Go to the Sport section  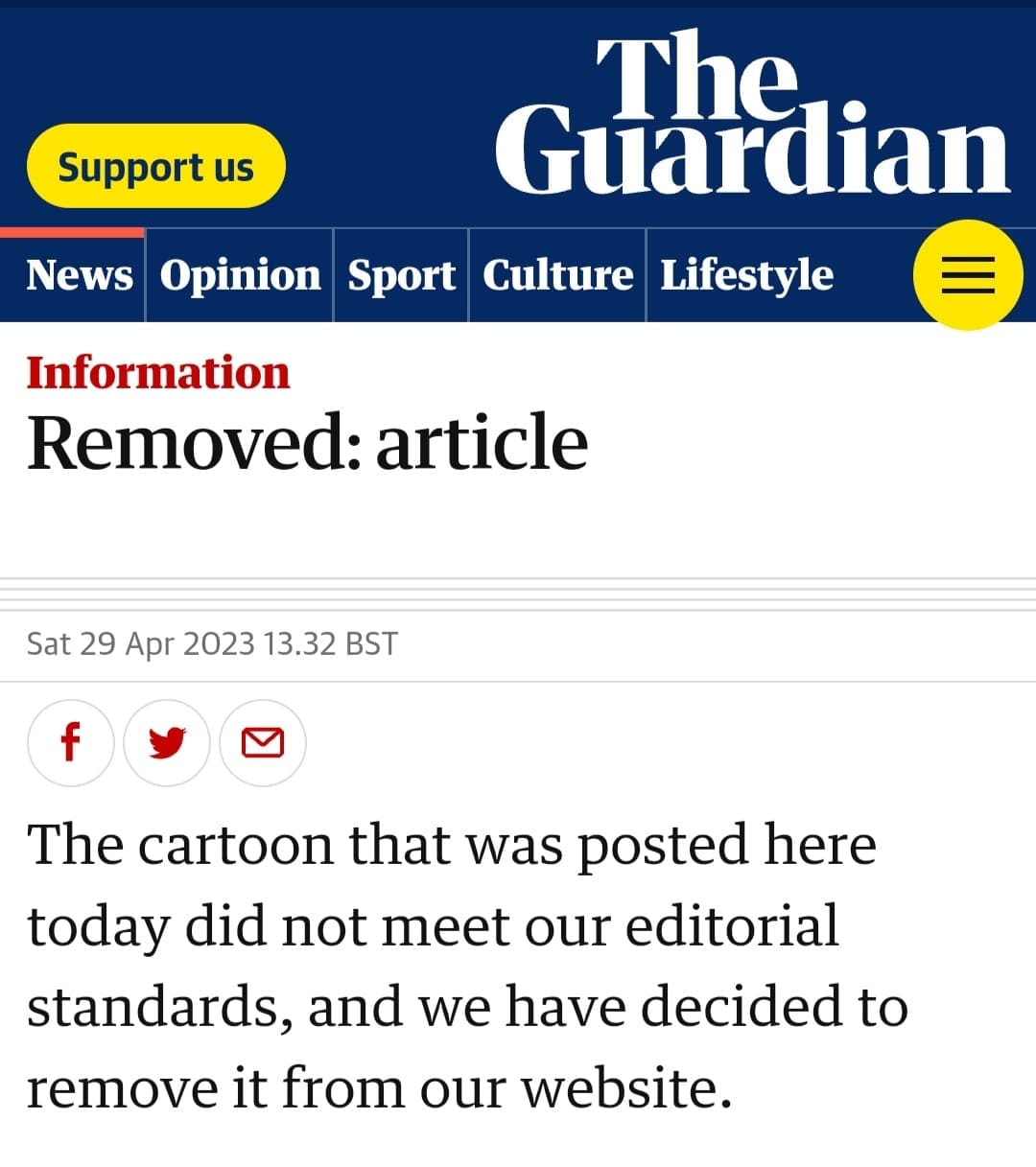401,275
